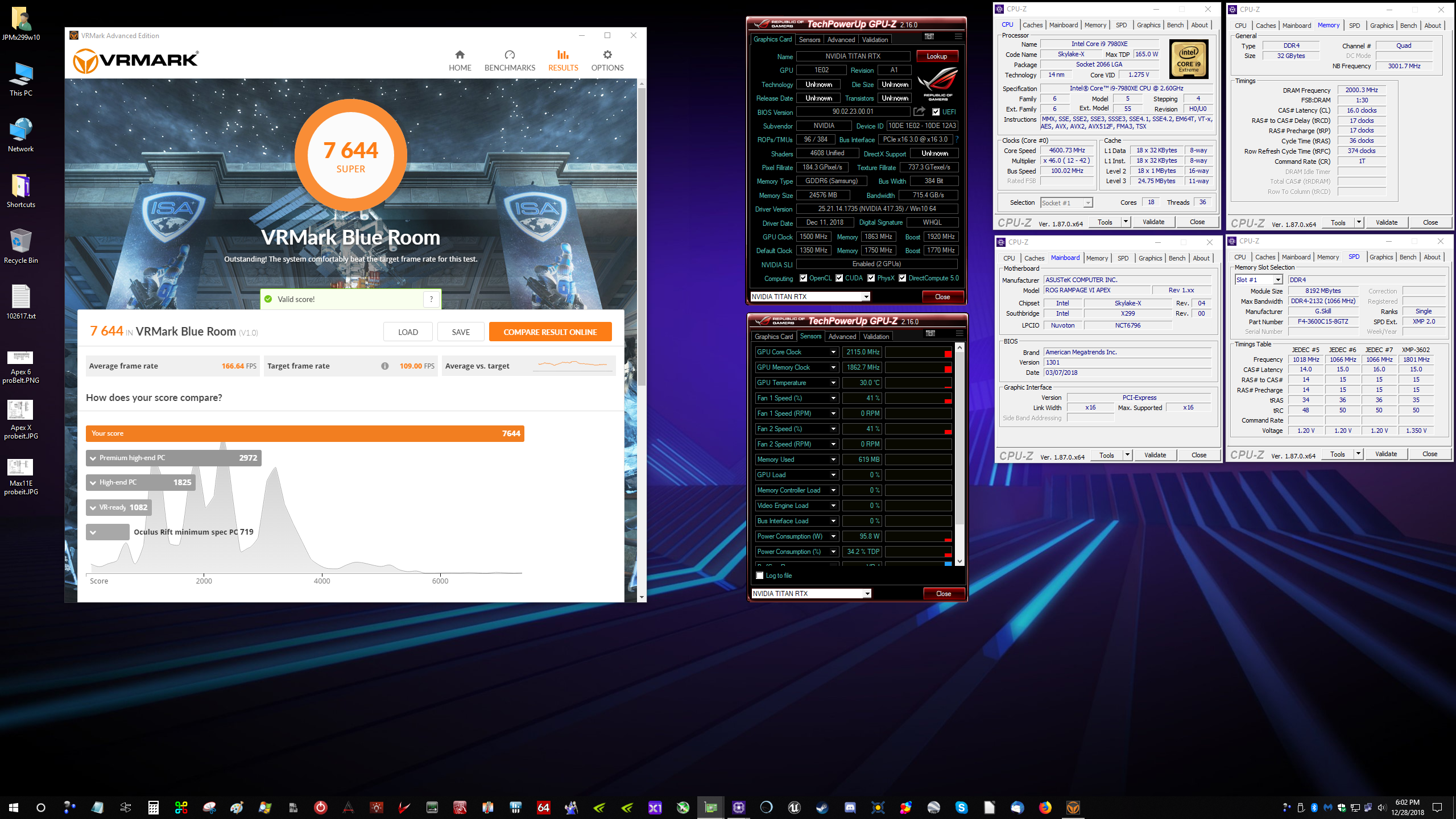Viewport: 1456px width, 819px height.
Task: Open the Shortcuts folder on desktop
Action: (21, 190)
